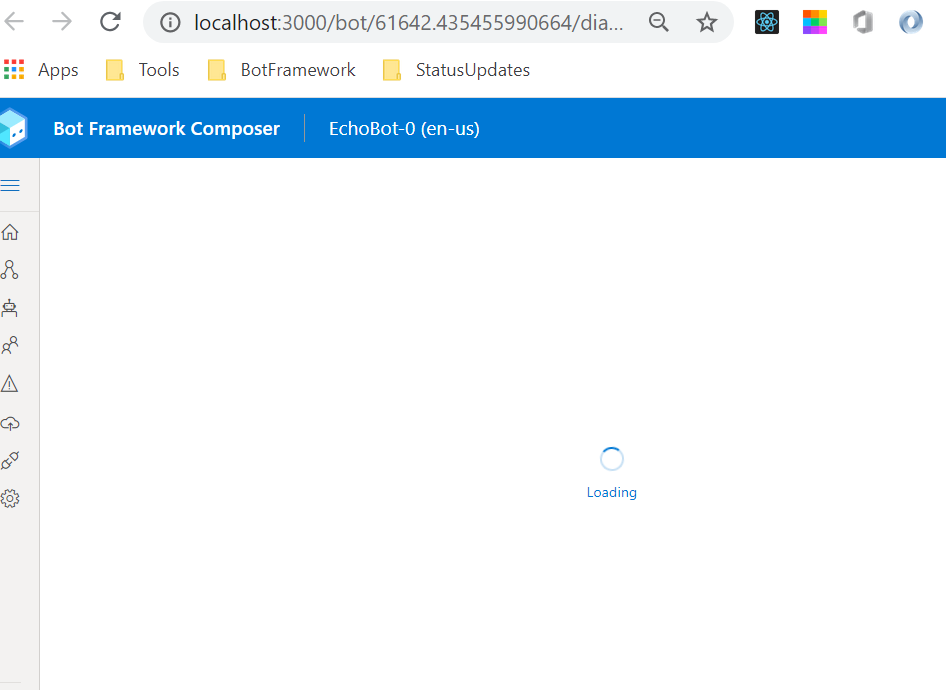
Task: Open Skills plug page
Action: tap(10, 461)
